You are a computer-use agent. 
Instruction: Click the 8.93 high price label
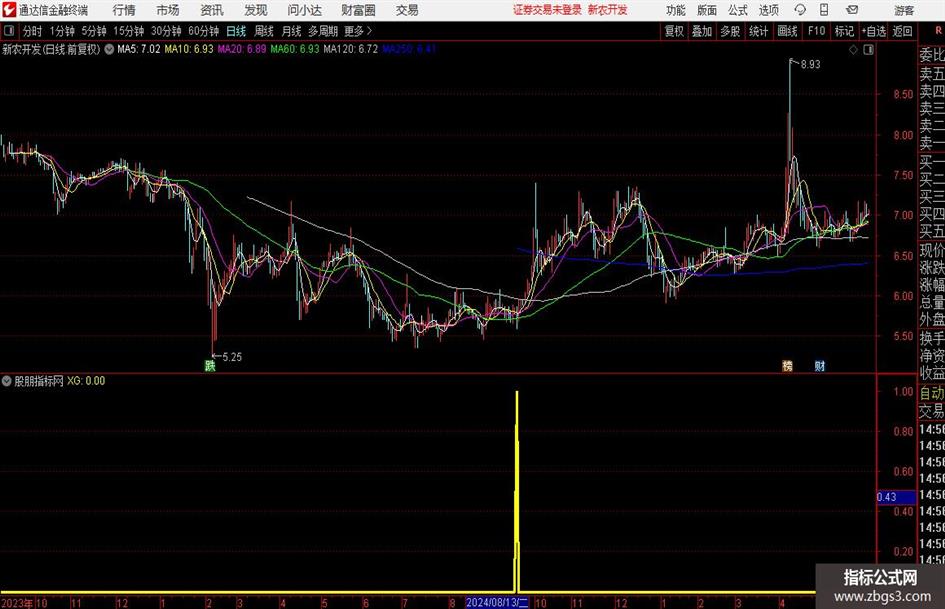click(x=811, y=65)
